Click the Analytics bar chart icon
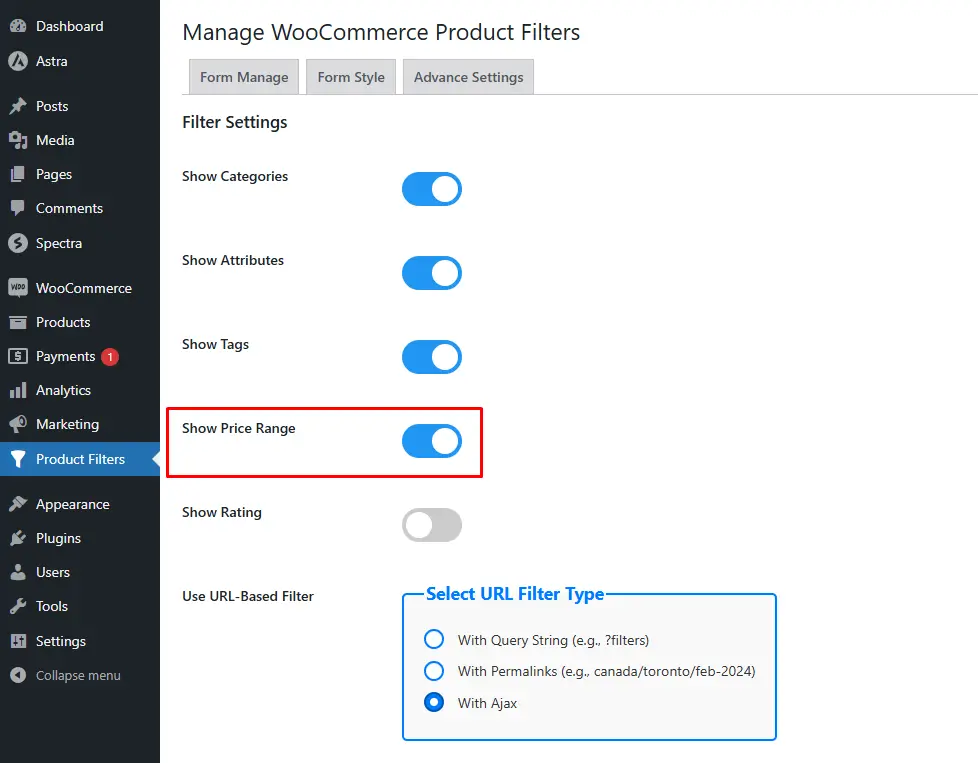This screenshot has width=978, height=763. pyautogui.click(x=18, y=391)
